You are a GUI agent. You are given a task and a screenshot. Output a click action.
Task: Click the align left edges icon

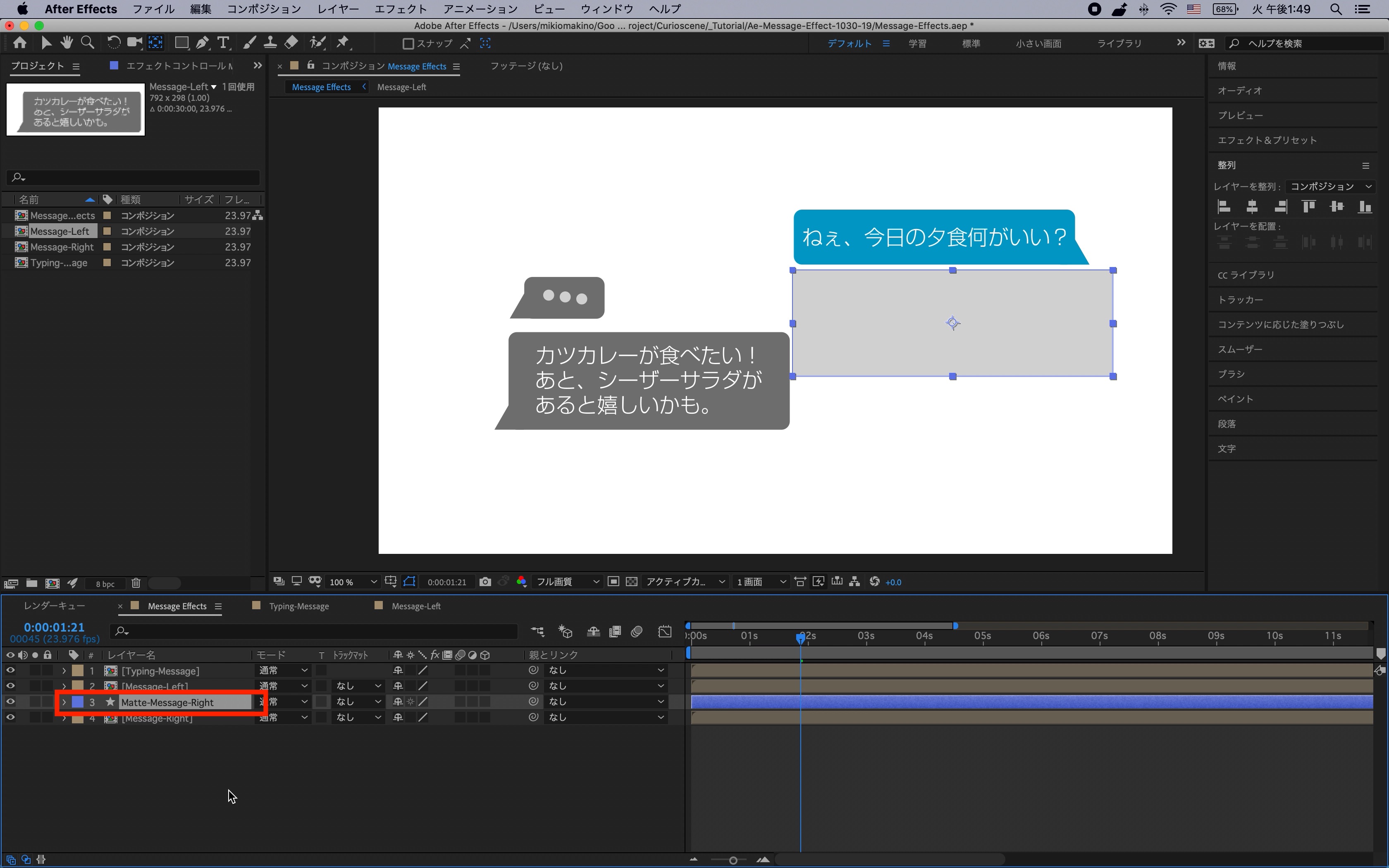pos(1224,207)
